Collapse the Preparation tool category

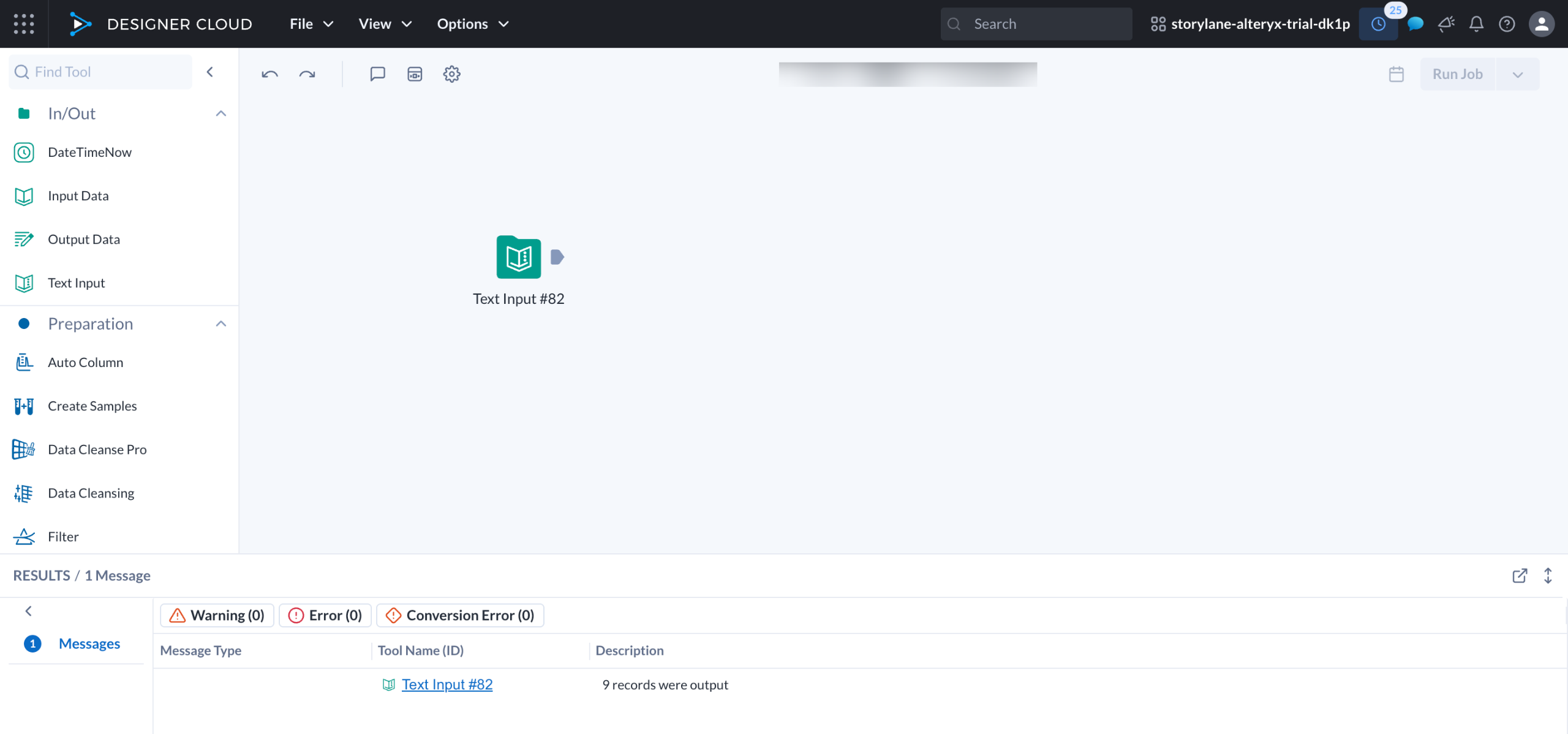(221, 323)
